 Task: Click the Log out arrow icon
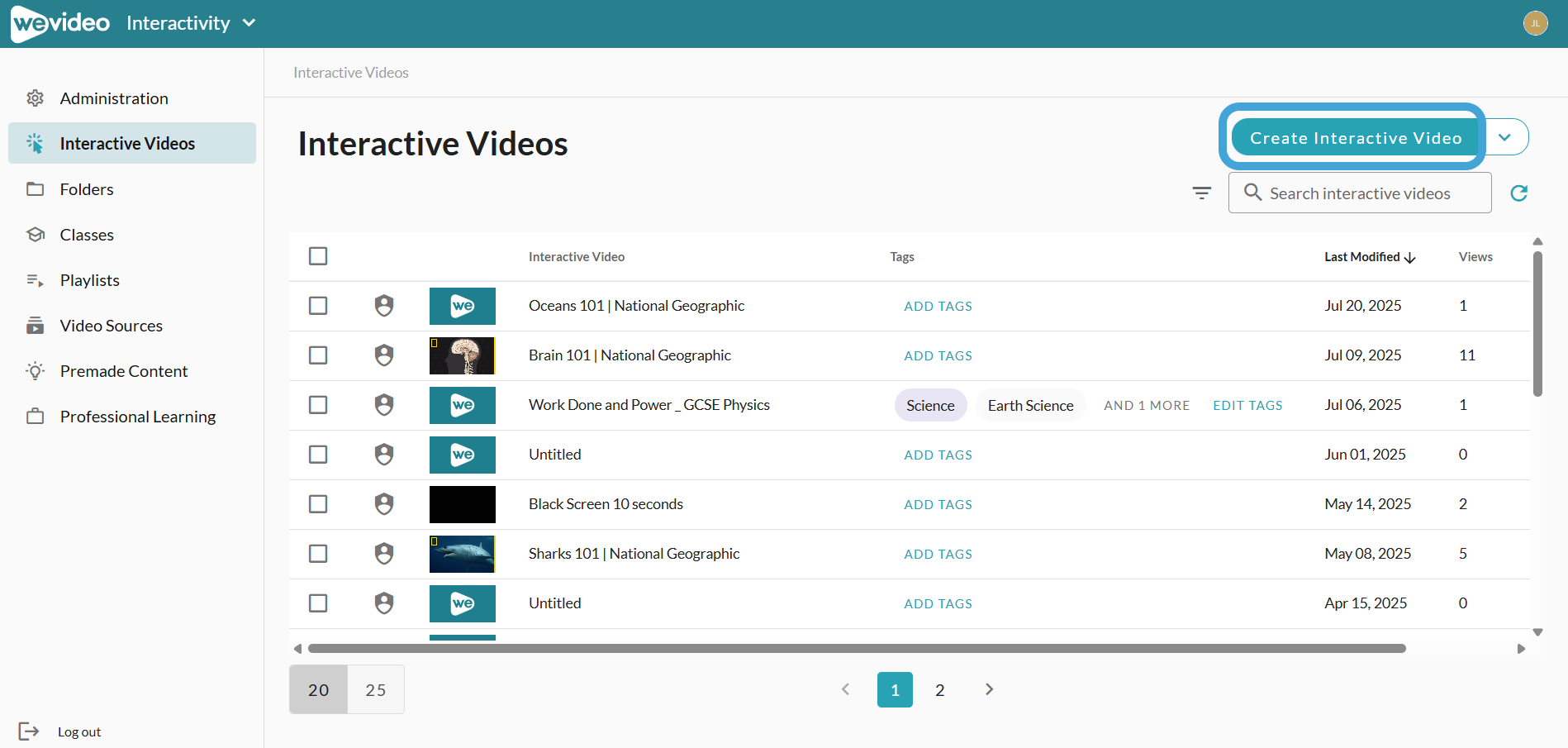[29, 731]
